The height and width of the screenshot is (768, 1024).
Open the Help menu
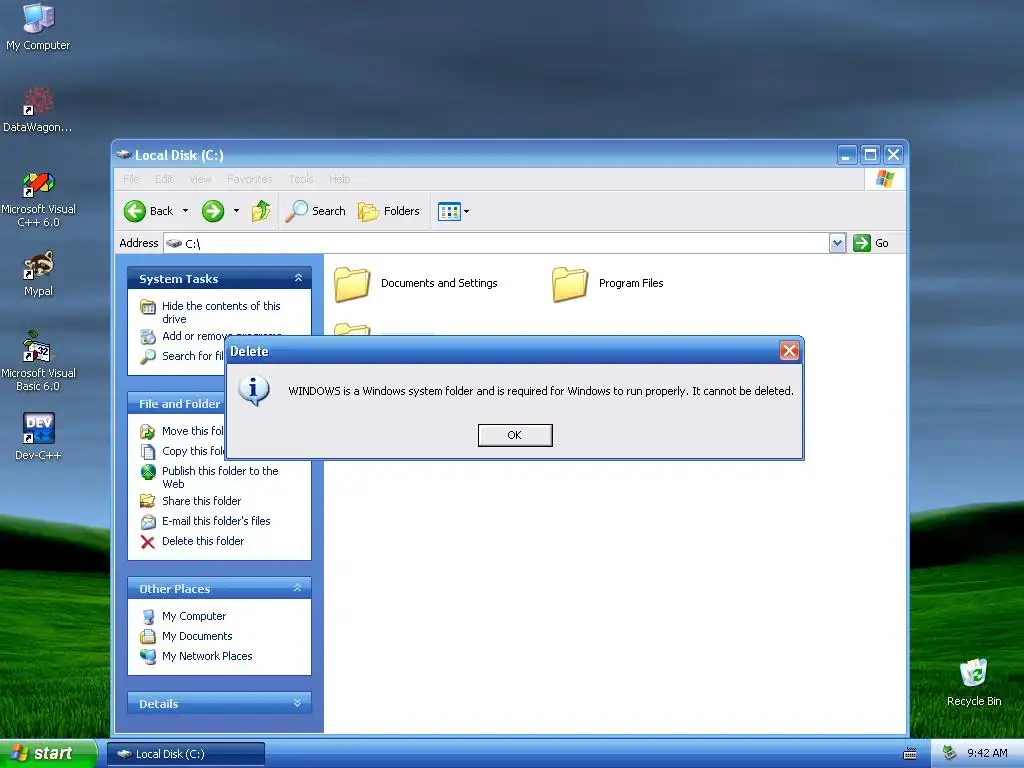tap(339, 179)
